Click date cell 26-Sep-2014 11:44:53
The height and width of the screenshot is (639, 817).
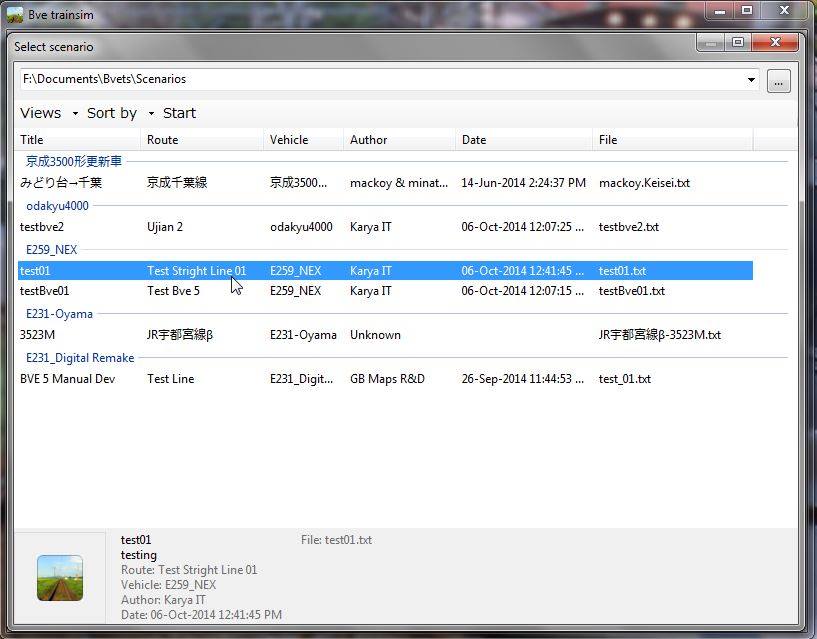pyautogui.click(x=523, y=379)
